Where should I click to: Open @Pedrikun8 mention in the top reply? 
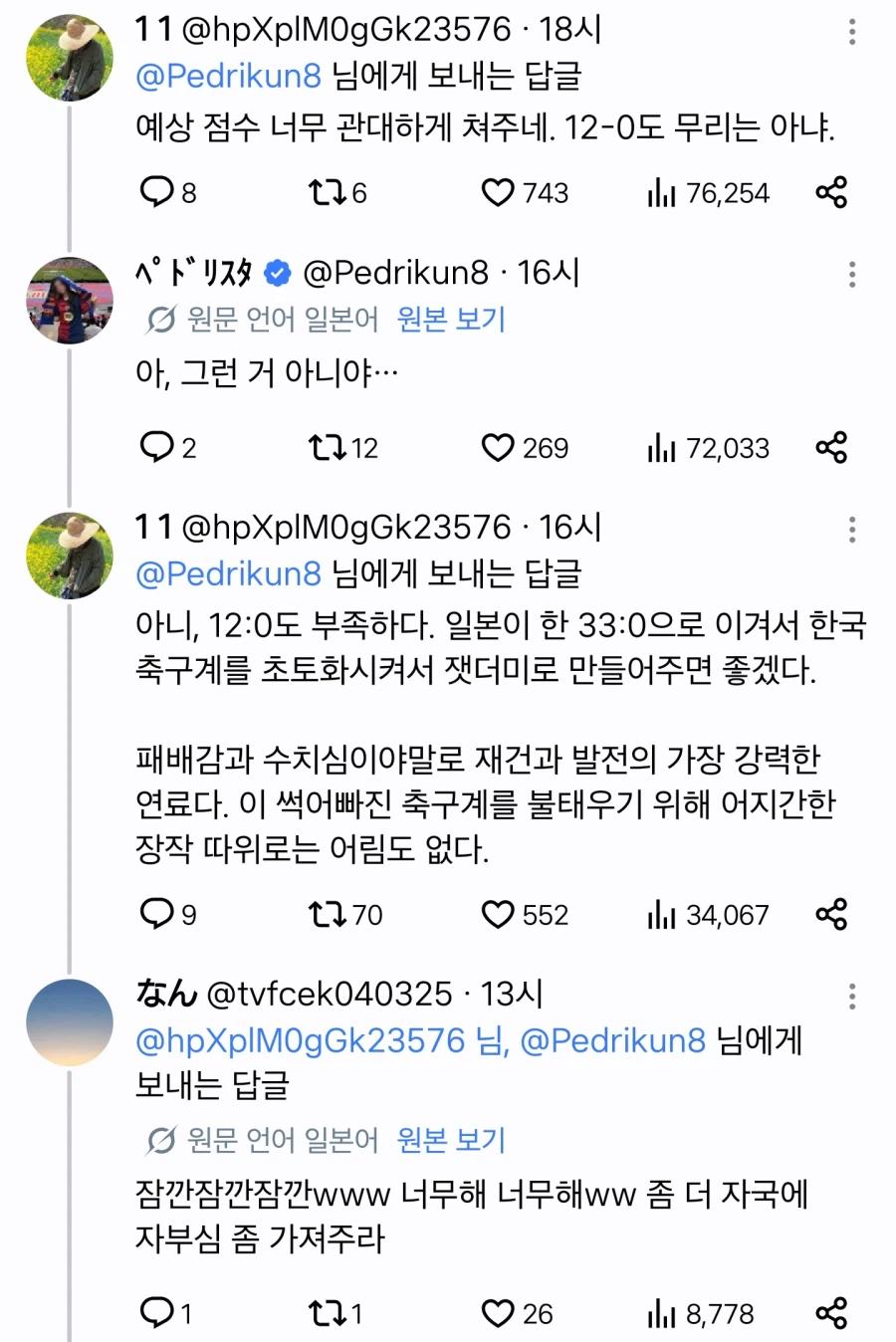click(228, 76)
